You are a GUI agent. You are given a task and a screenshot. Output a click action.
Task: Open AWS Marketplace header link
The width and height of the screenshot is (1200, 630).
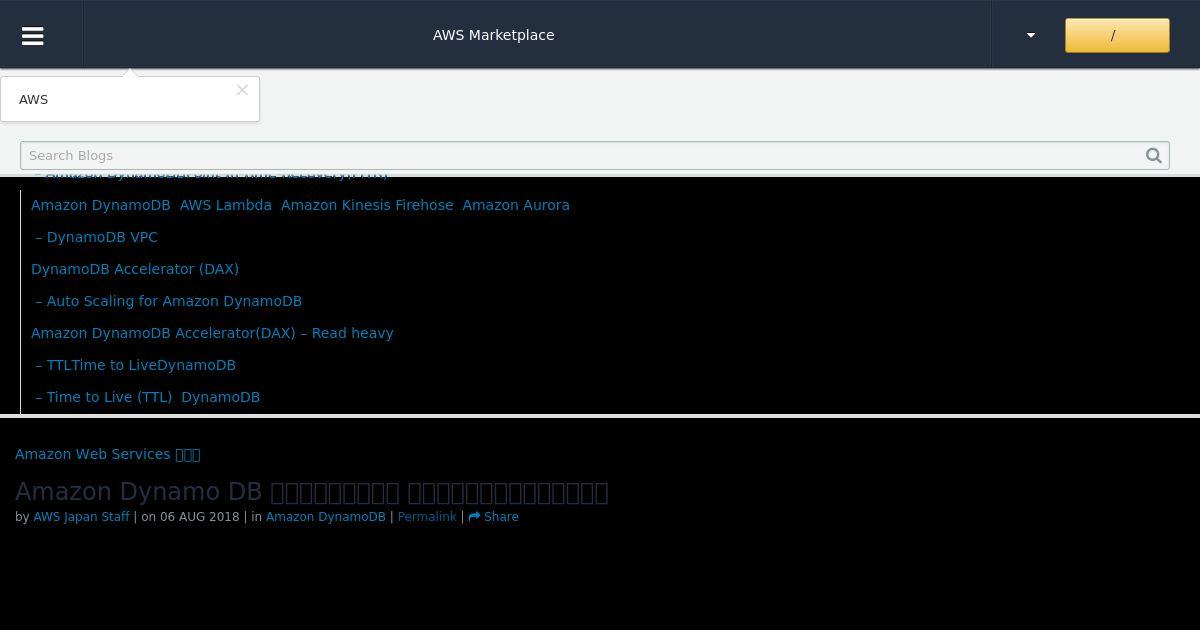coord(493,35)
